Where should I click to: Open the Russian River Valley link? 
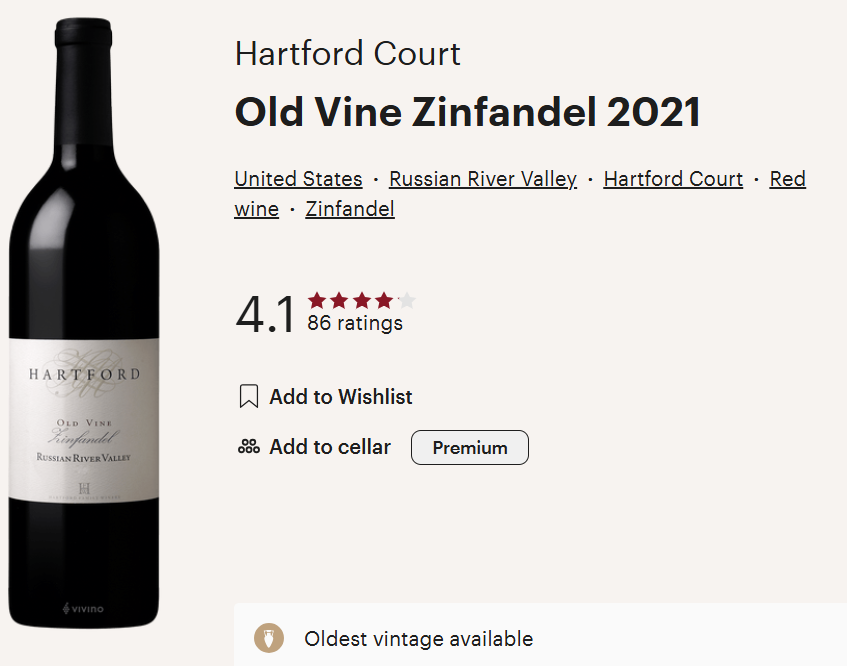point(483,179)
